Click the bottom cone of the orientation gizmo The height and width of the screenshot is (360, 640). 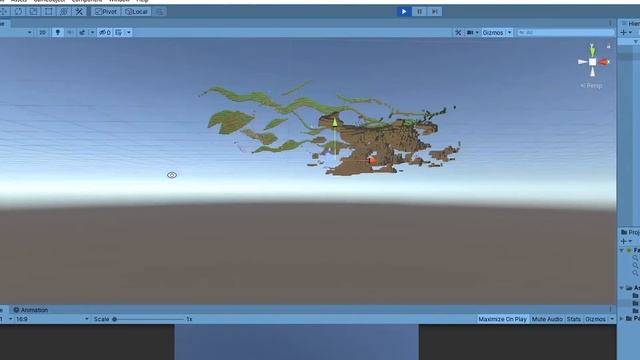[x=592, y=72]
